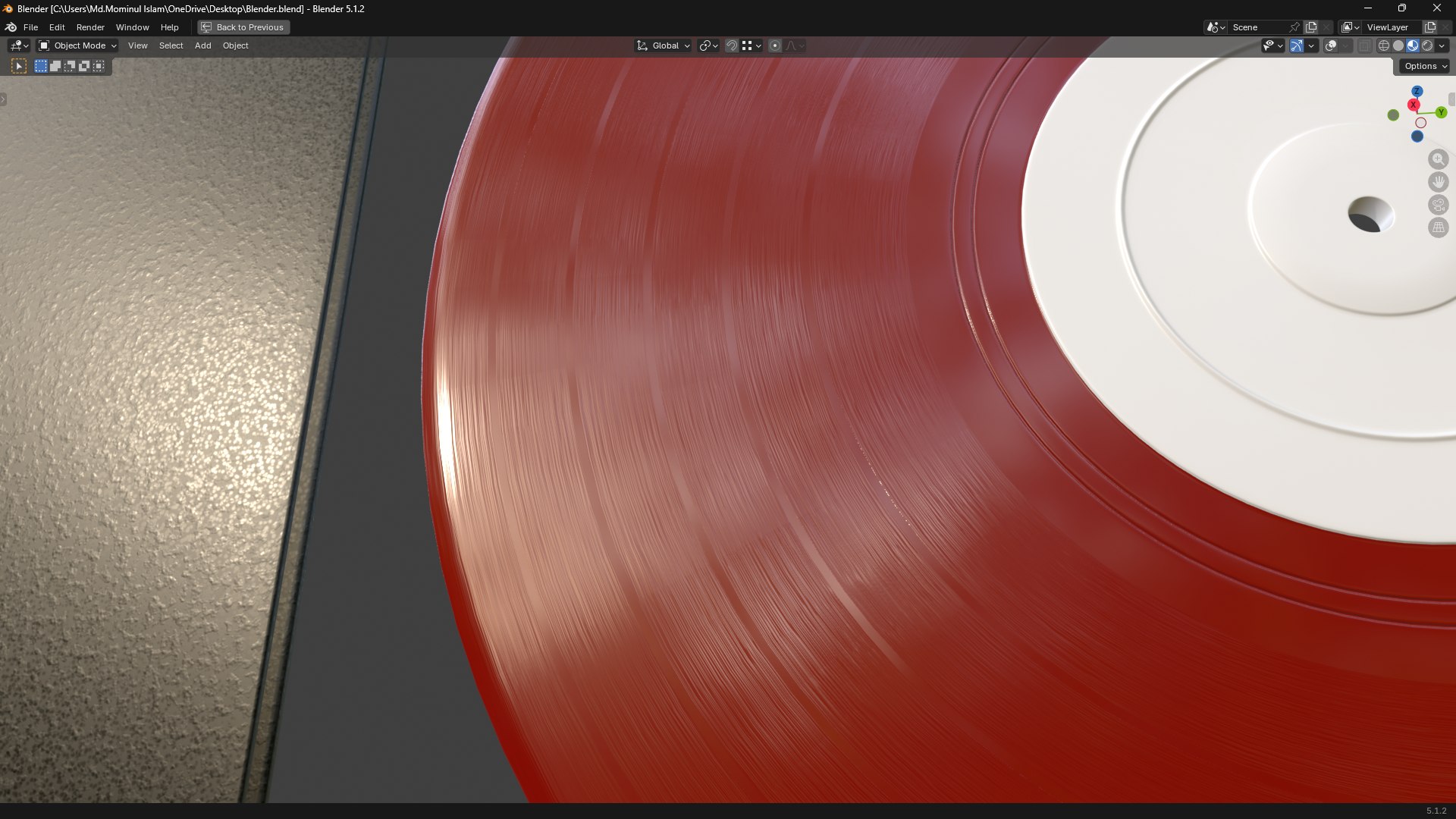This screenshot has width=1456, height=819.
Task: Open the Options popover
Action: [x=1425, y=66]
